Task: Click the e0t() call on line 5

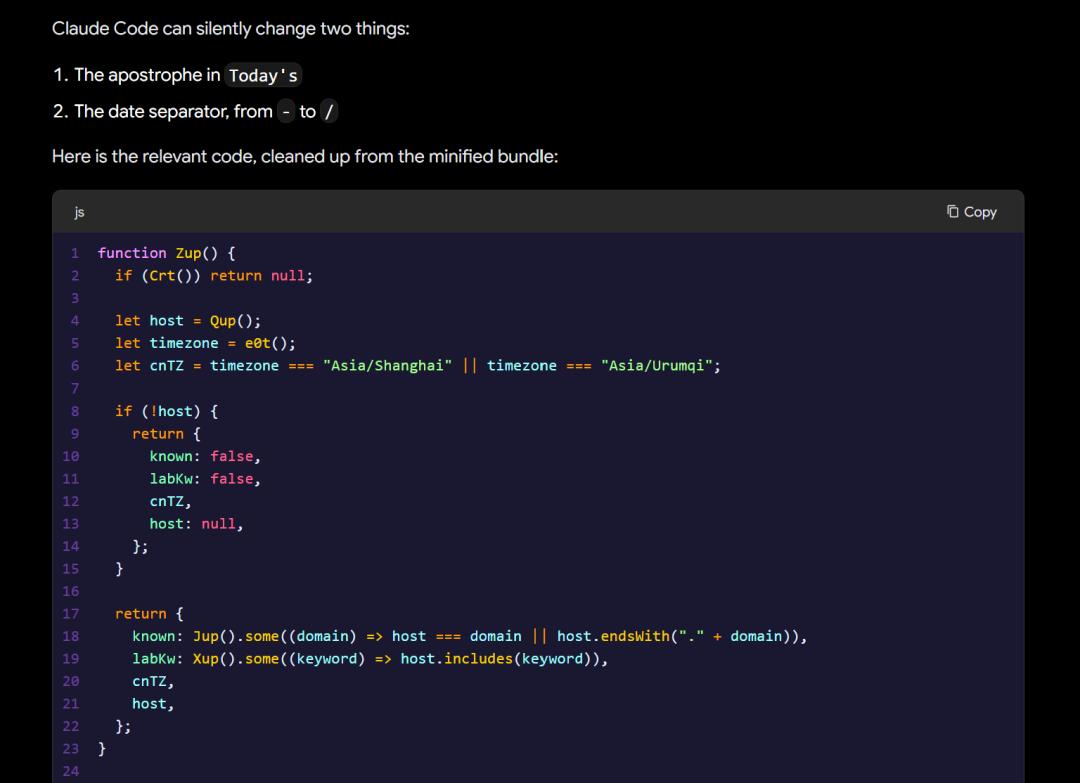Action: 266,343
